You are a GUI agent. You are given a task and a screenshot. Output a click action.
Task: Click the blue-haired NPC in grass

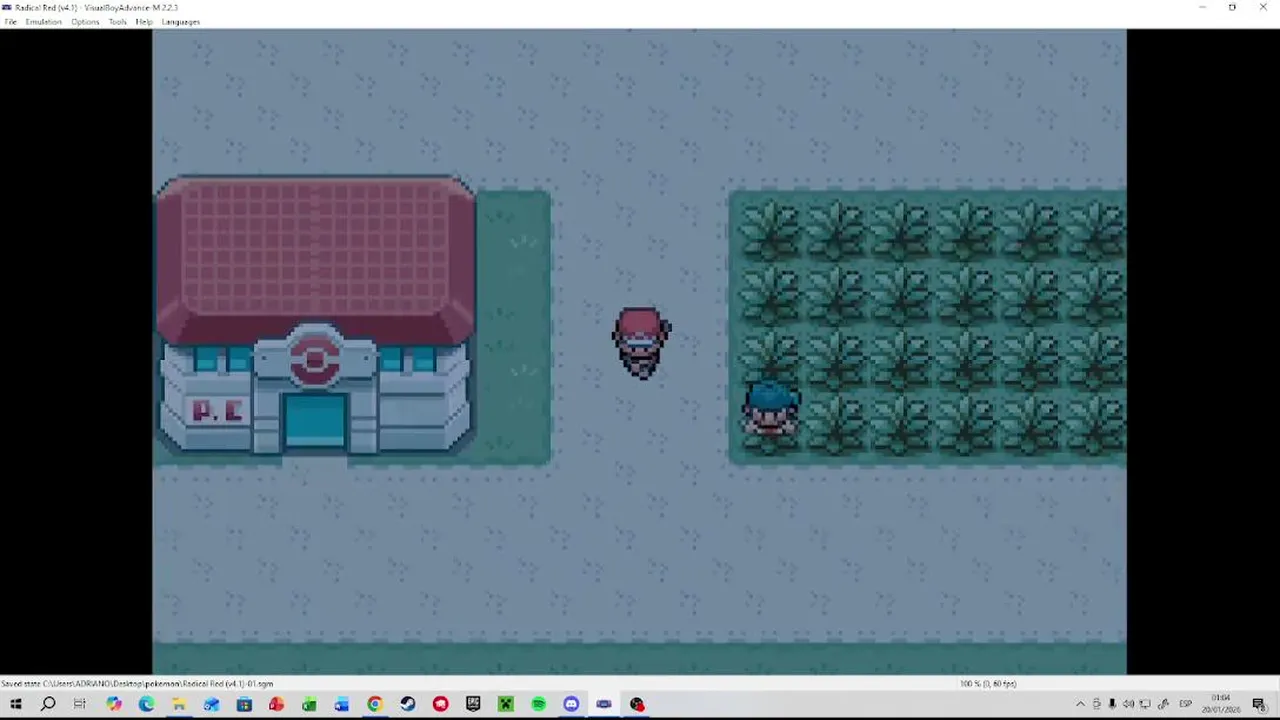tap(771, 407)
